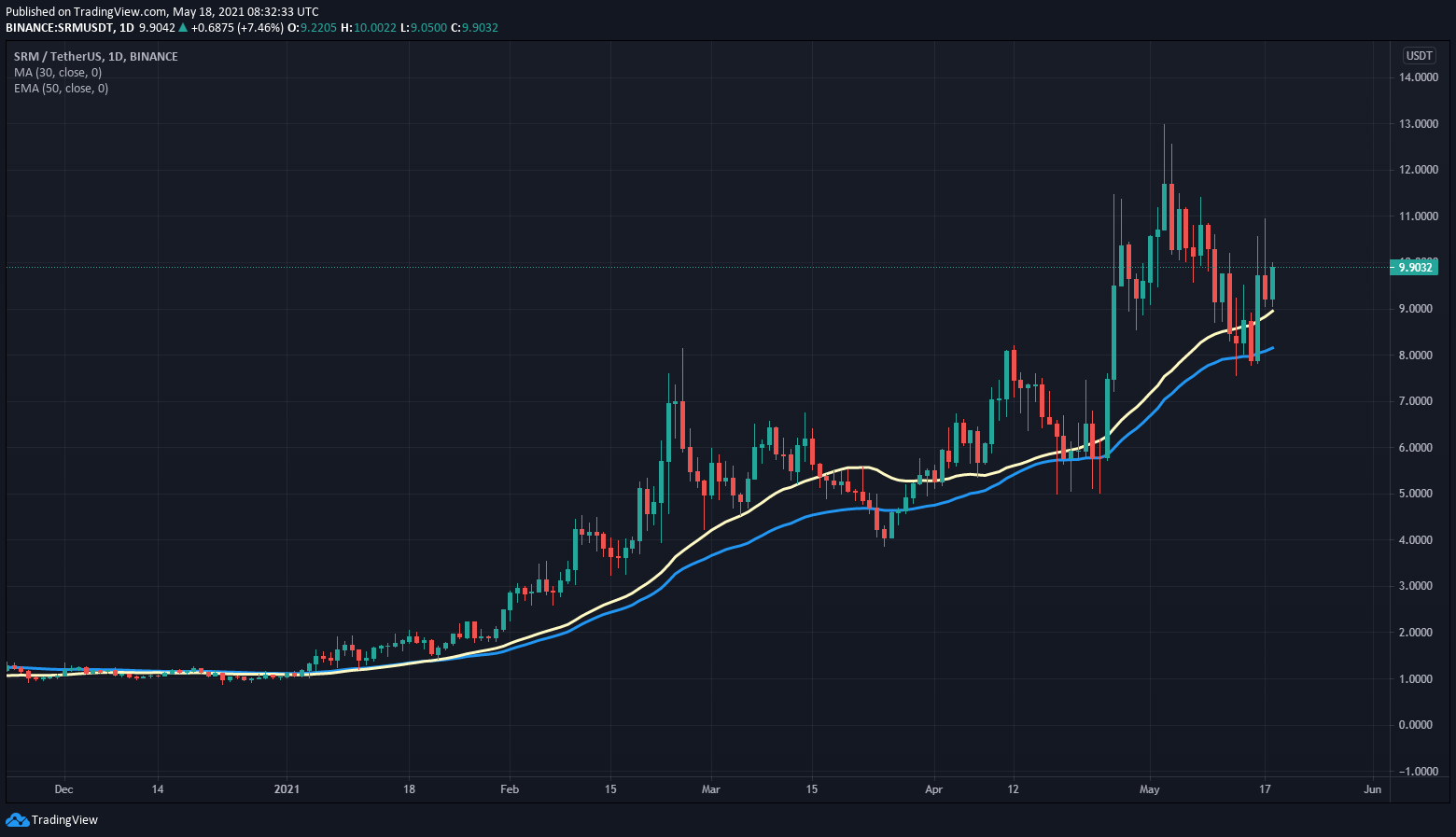Viewport: 1456px width, 837px height.
Task: Click the low value L:9.0500
Action: pyautogui.click(x=424, y=28)
